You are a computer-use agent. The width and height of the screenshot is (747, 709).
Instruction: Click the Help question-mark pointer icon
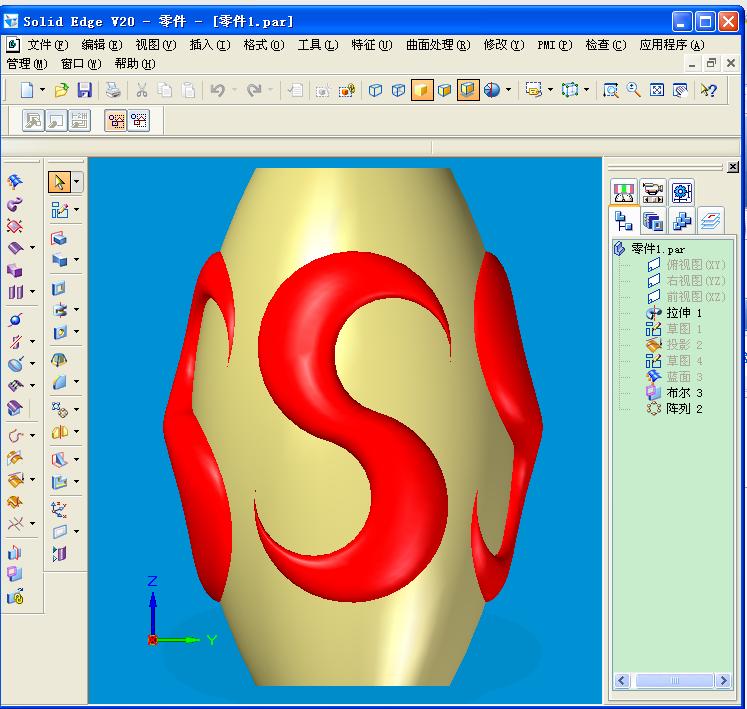(x=708, y=90)
